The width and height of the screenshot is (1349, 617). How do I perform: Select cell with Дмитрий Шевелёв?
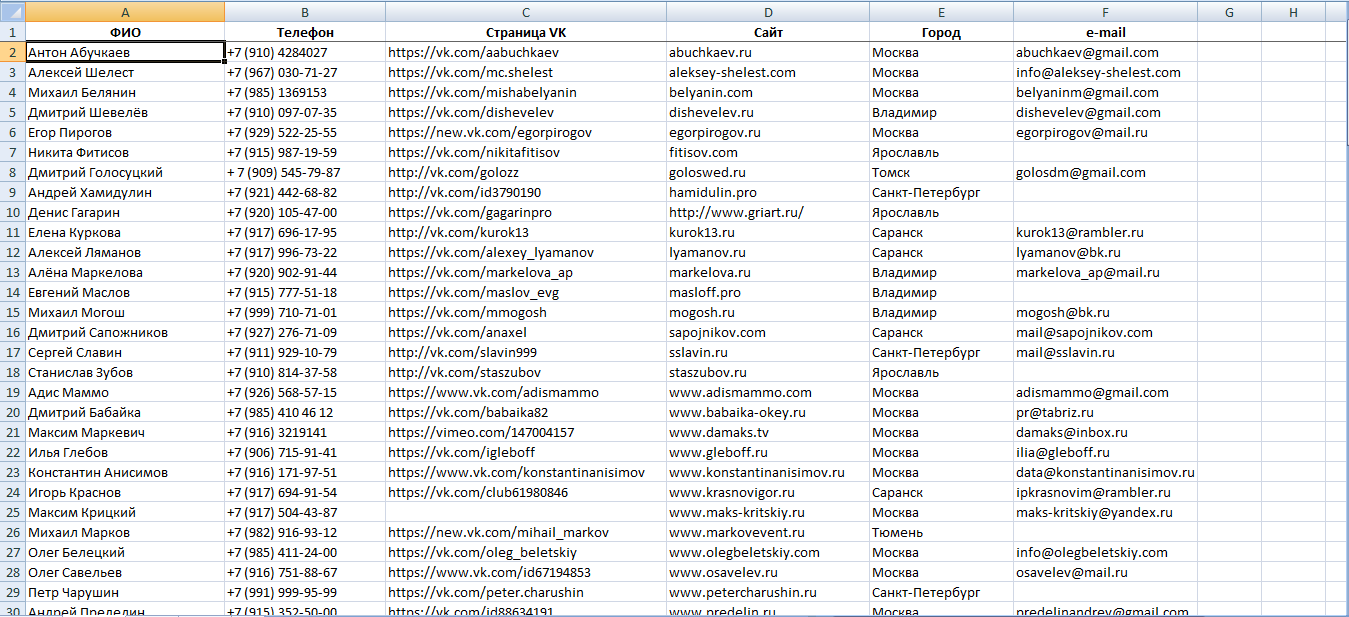tap(125, 112)
